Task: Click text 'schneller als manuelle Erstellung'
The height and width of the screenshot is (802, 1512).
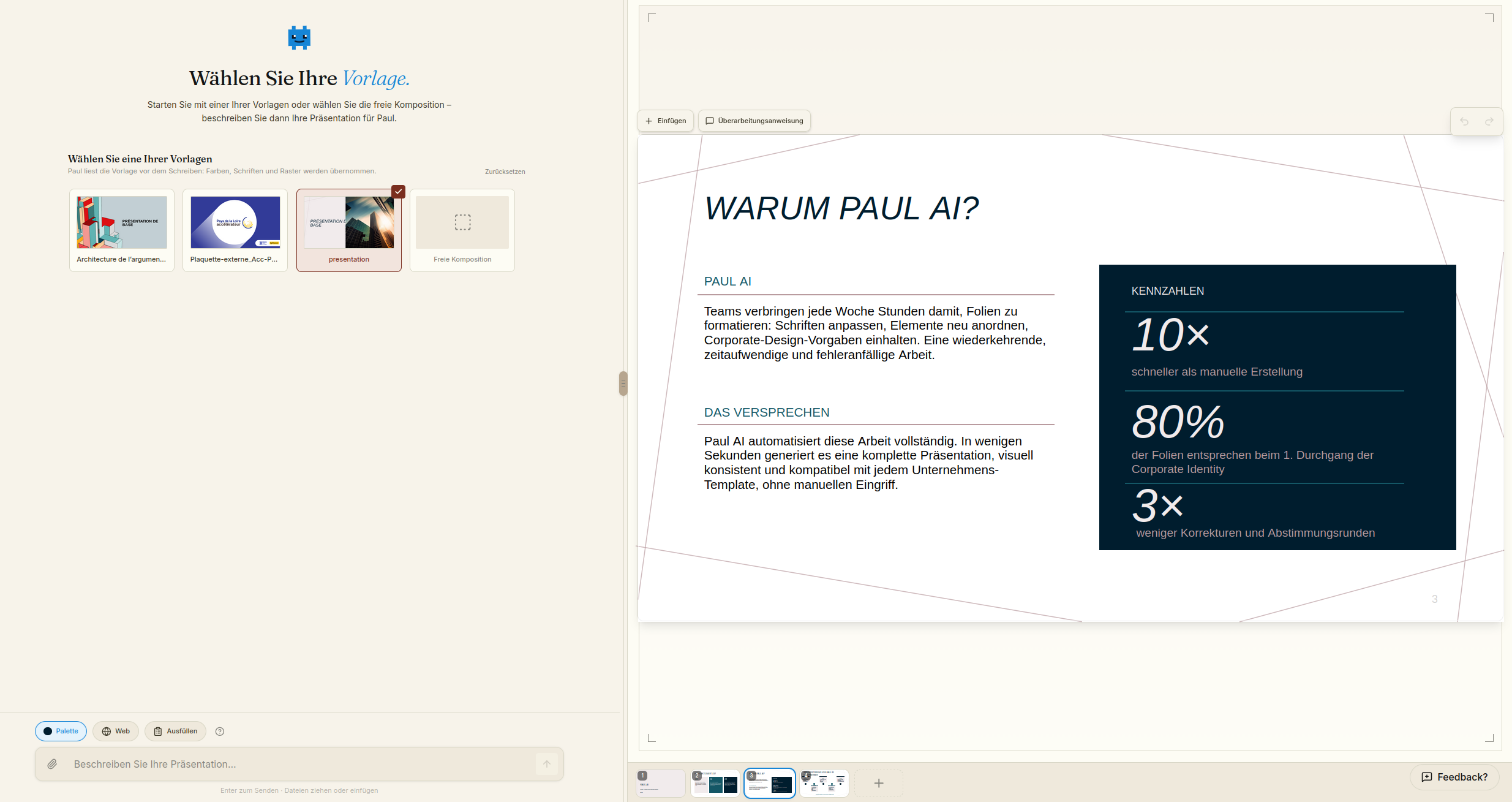Action: [1217, 372]
